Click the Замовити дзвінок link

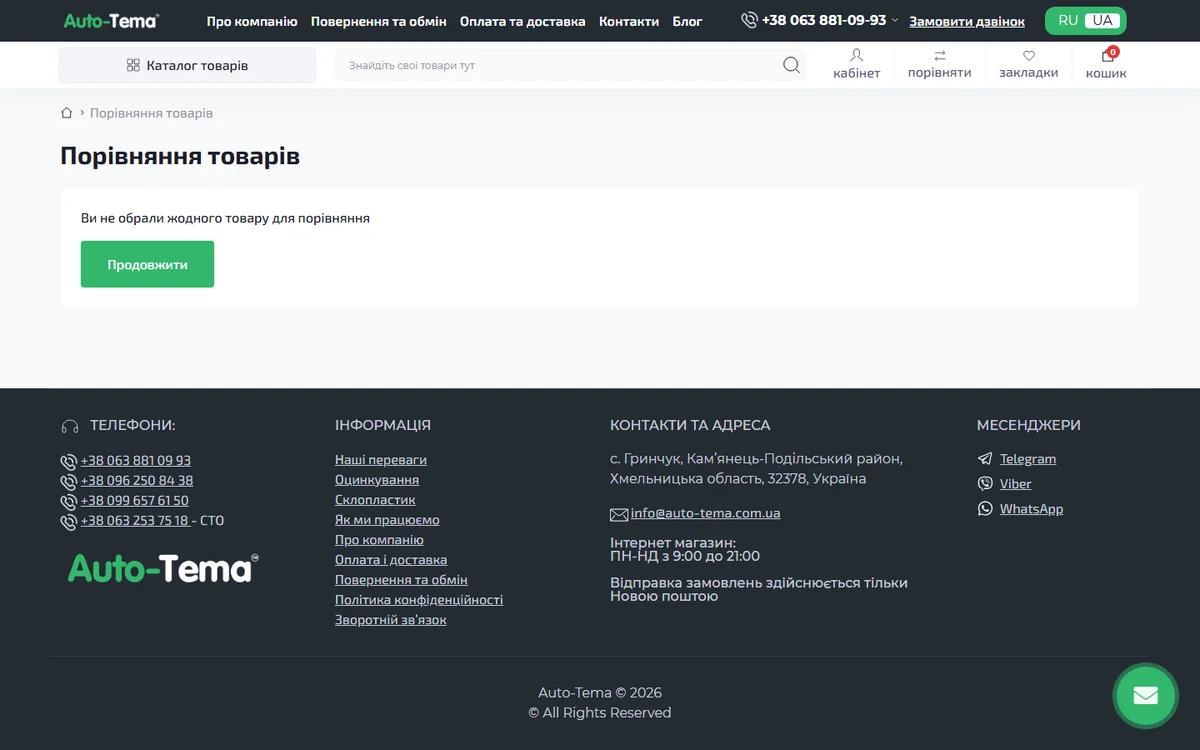(x=967, y=21)
